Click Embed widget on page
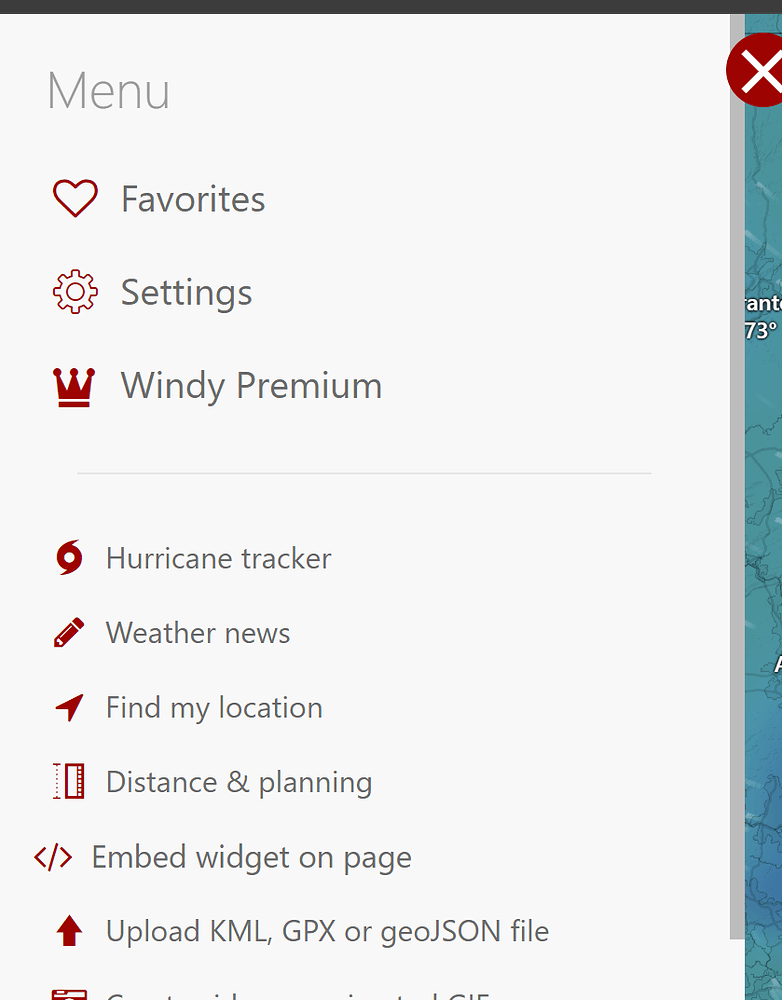The image size is (782, 1000). point(250,857)
